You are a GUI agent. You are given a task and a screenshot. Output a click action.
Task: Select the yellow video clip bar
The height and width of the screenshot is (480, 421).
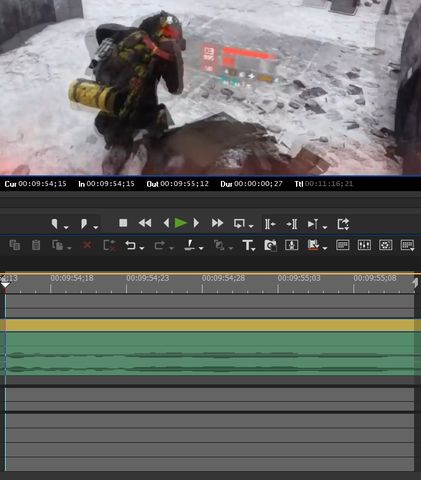click(210, 325)
